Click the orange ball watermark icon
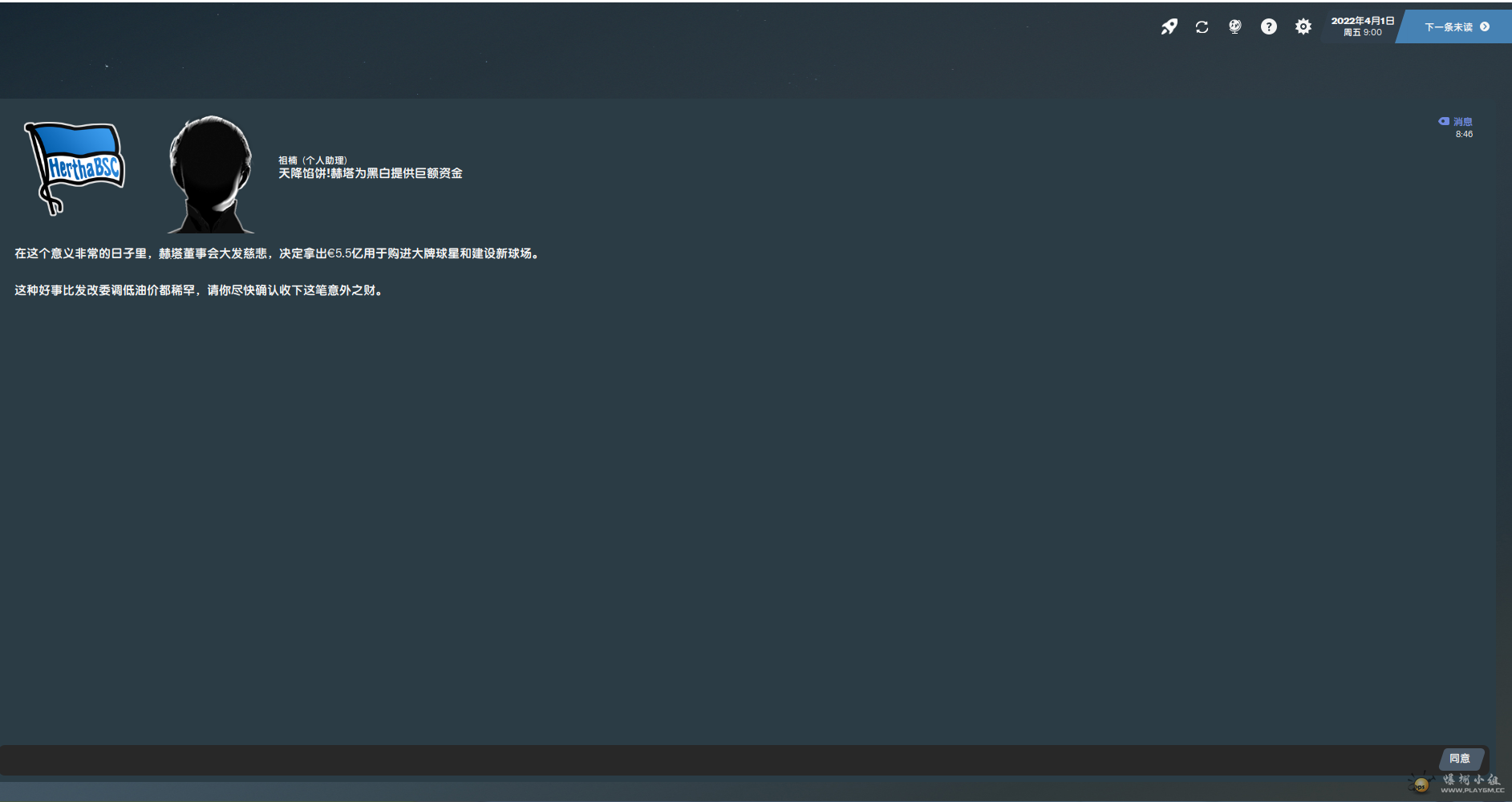This screenshot has width=1512, height=802. [1421, 784]
